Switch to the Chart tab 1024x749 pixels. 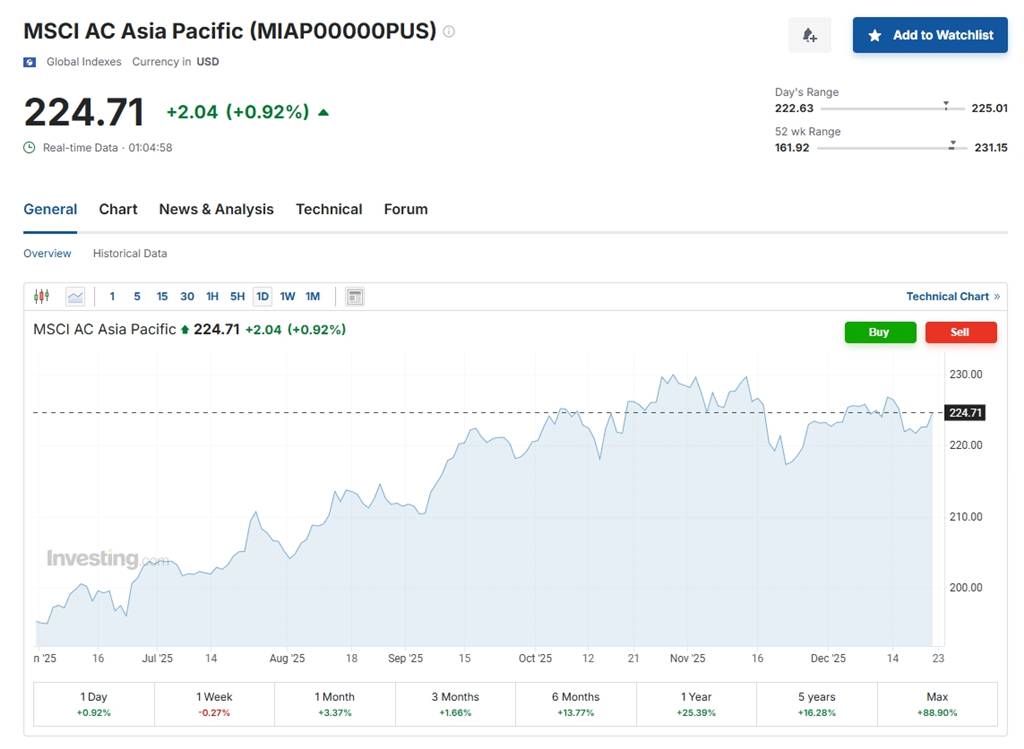tap(117, 209)
